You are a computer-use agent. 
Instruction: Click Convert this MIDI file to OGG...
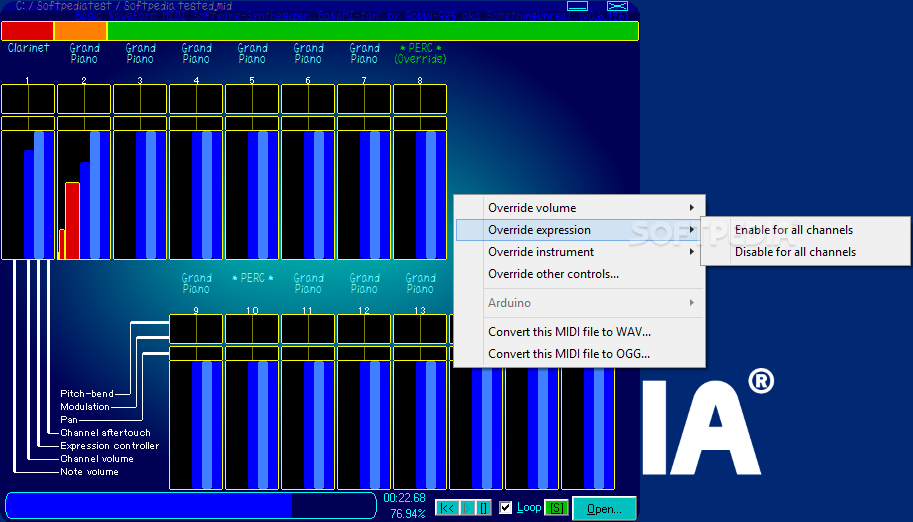[x=579, y=354]
